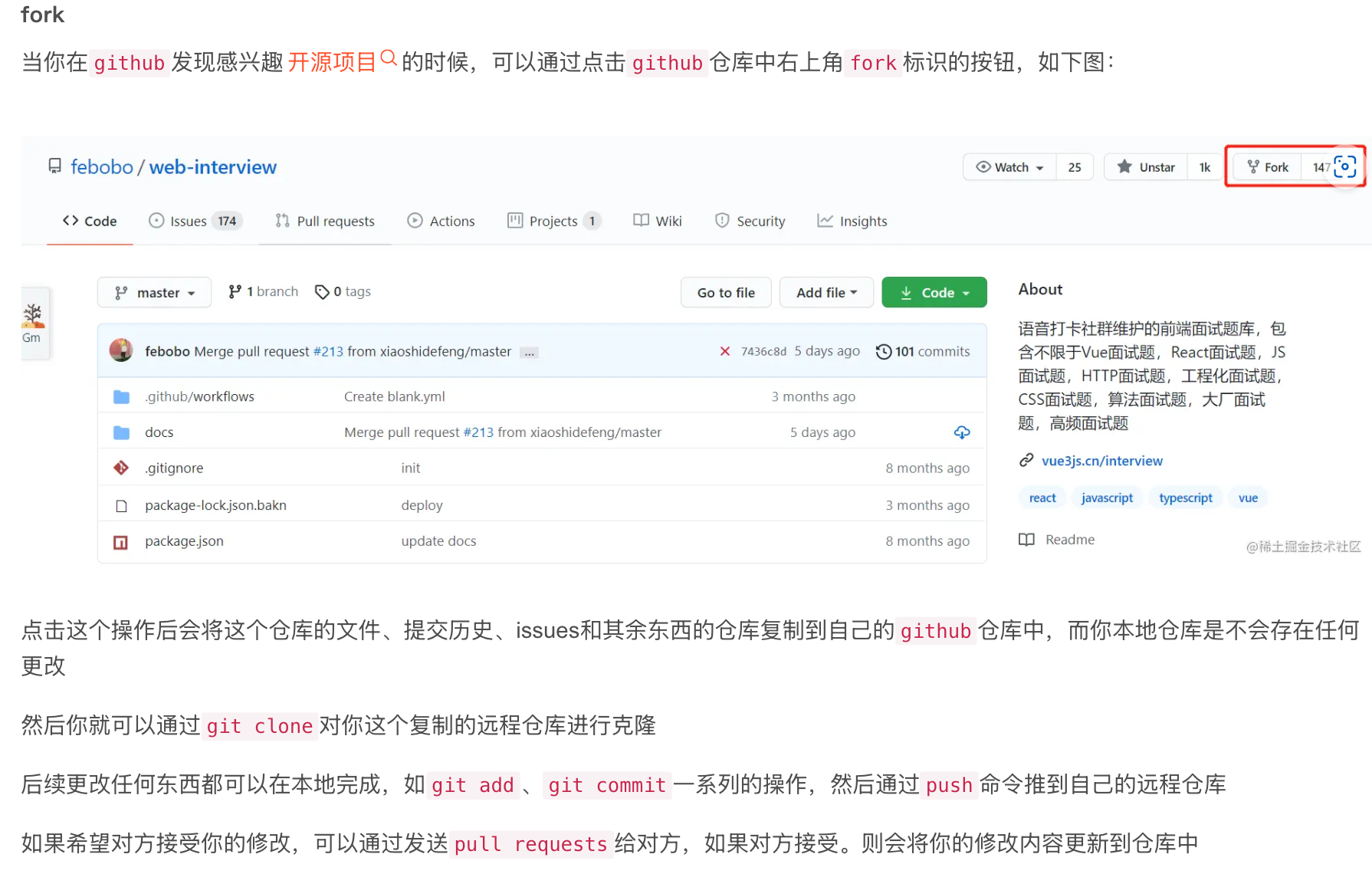Click the watchers count 25
The width and height of the screenshot is (1372, 874).
pos(1075,167)
